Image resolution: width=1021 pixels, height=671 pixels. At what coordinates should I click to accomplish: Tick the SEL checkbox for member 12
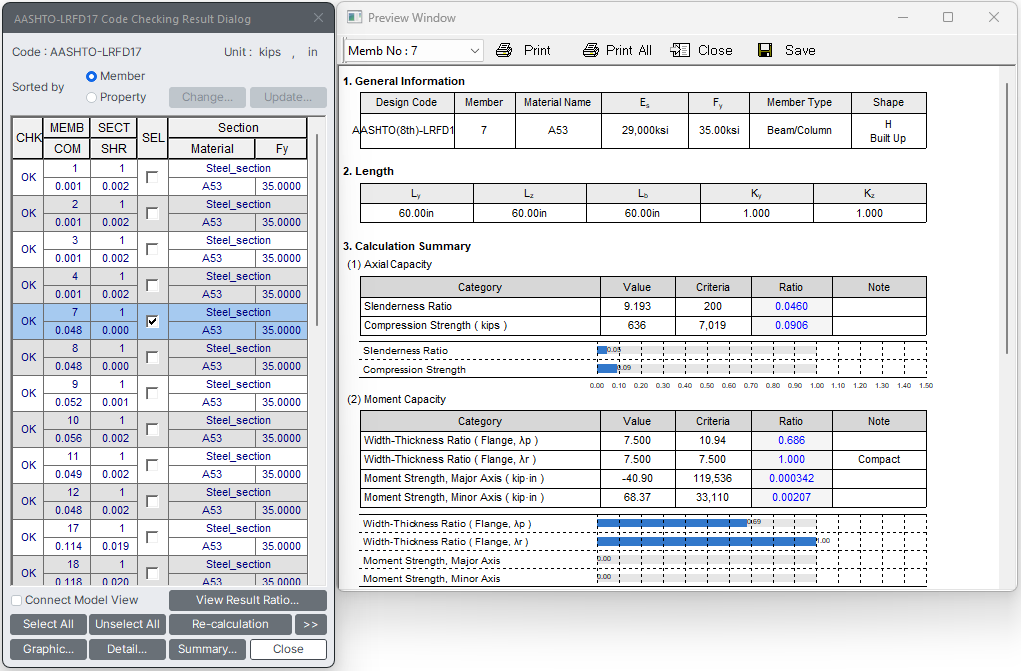coord(152,501)
